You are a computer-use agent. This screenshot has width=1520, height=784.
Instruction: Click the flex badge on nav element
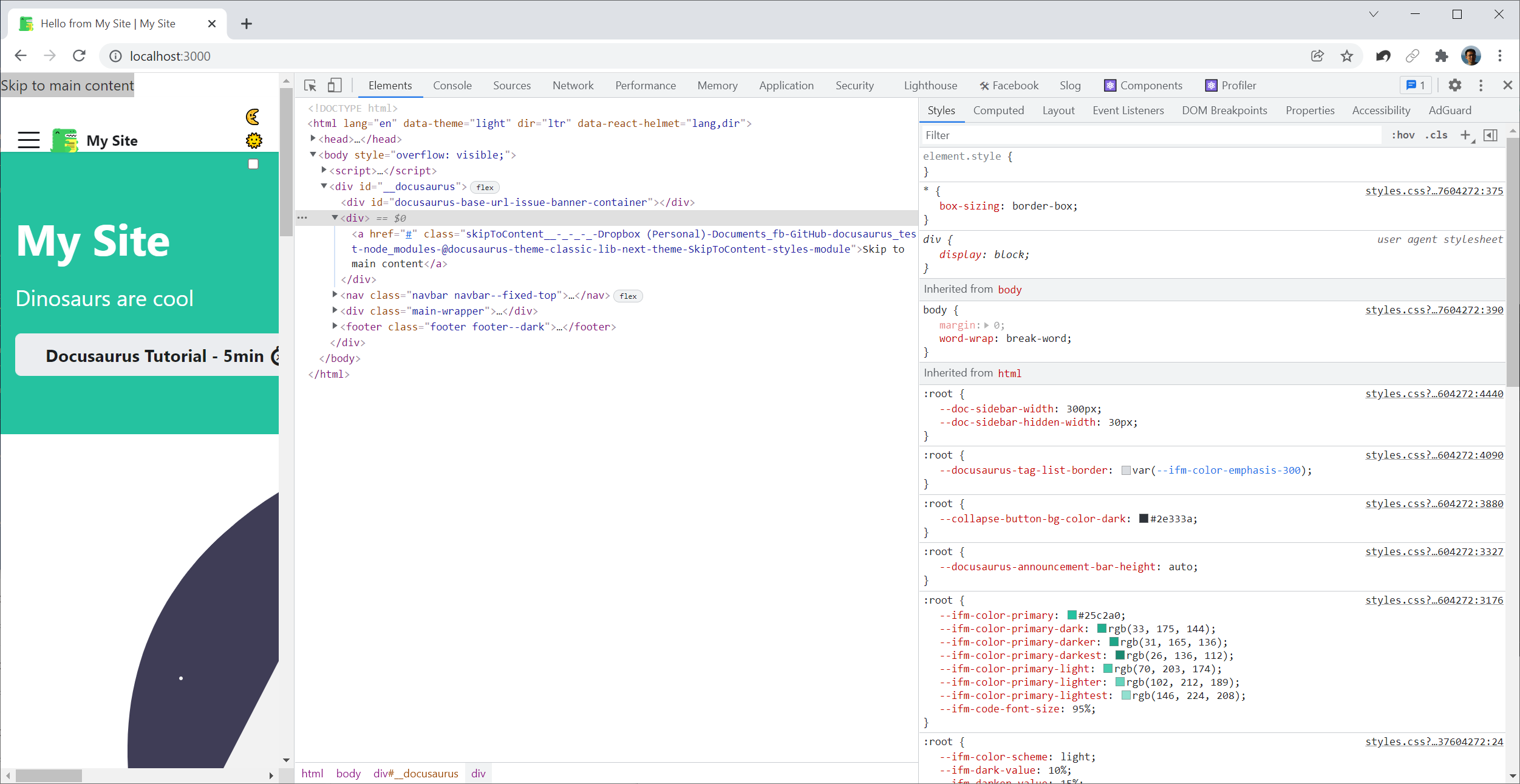tap(628, 296)
